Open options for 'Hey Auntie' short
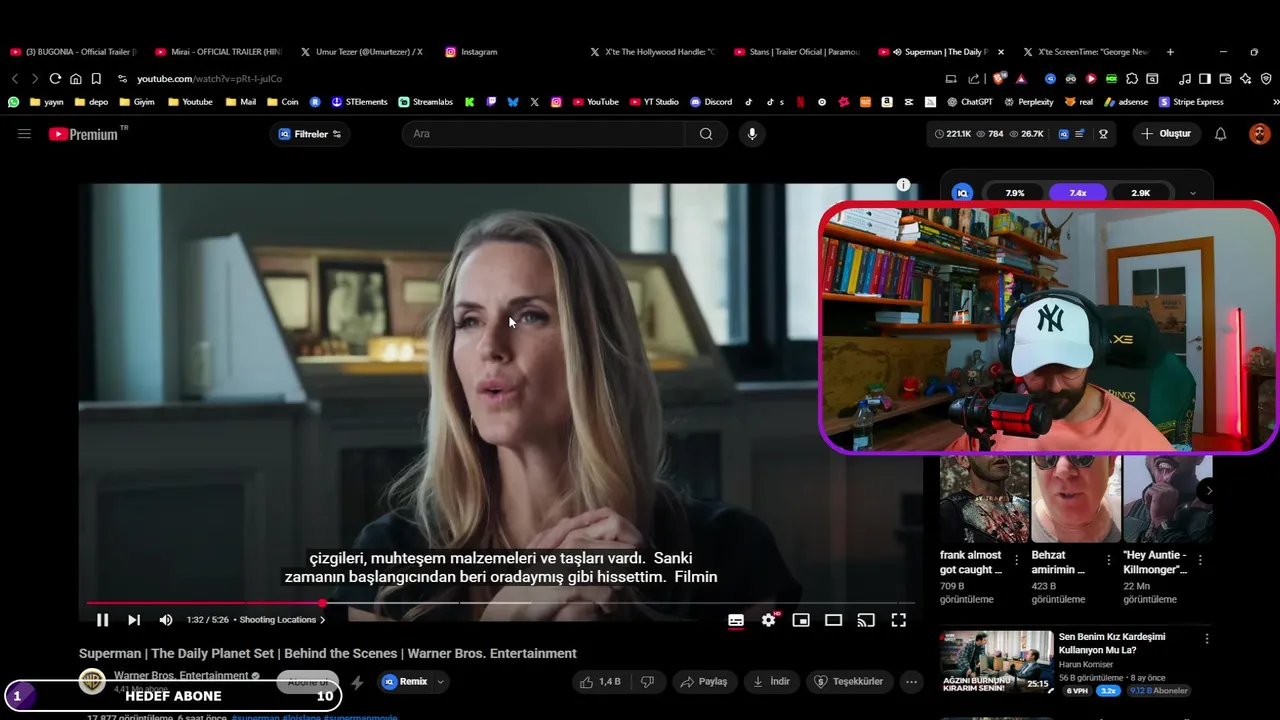The width and height of the screenshot is (1280, 720). tap(1200, 560)
